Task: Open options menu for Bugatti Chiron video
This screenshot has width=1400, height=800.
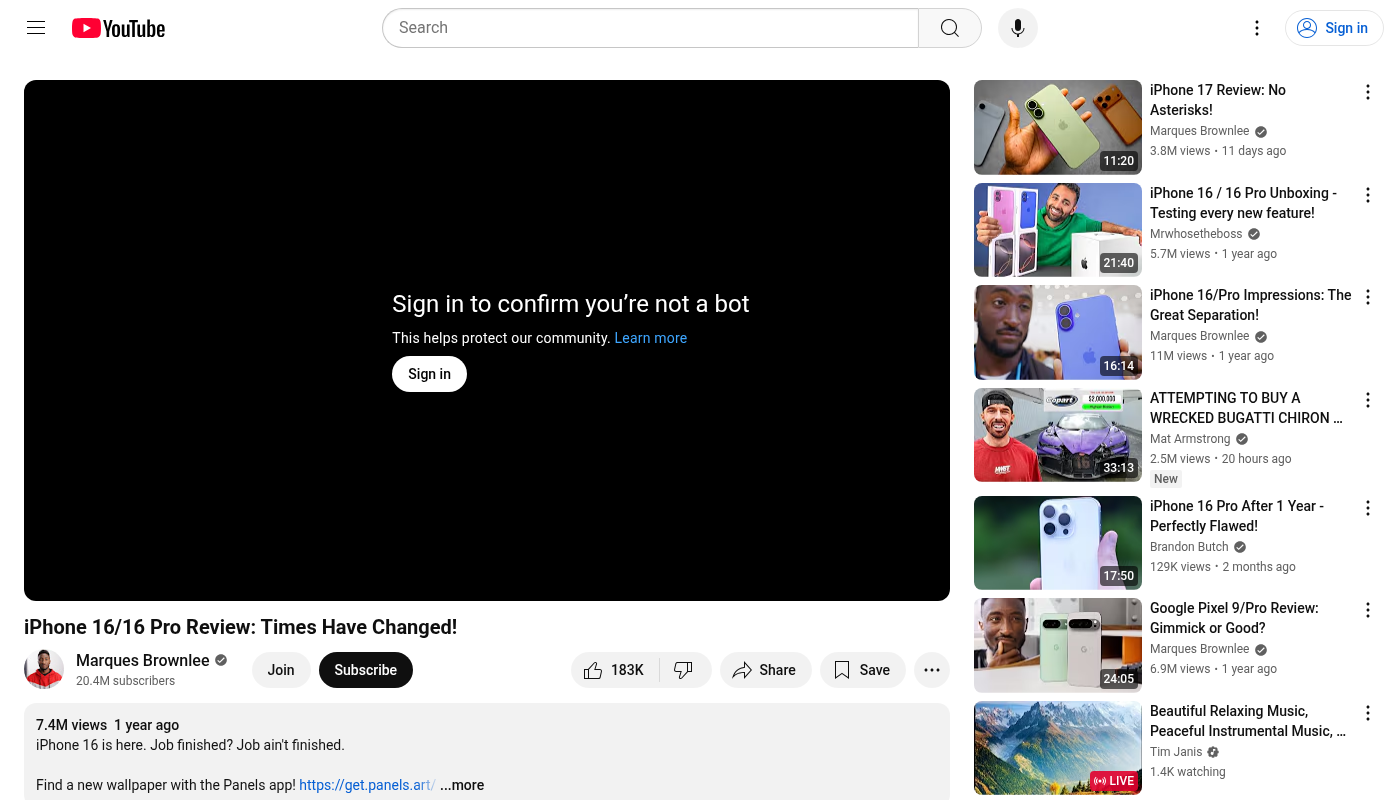Action: point(1367,401)
